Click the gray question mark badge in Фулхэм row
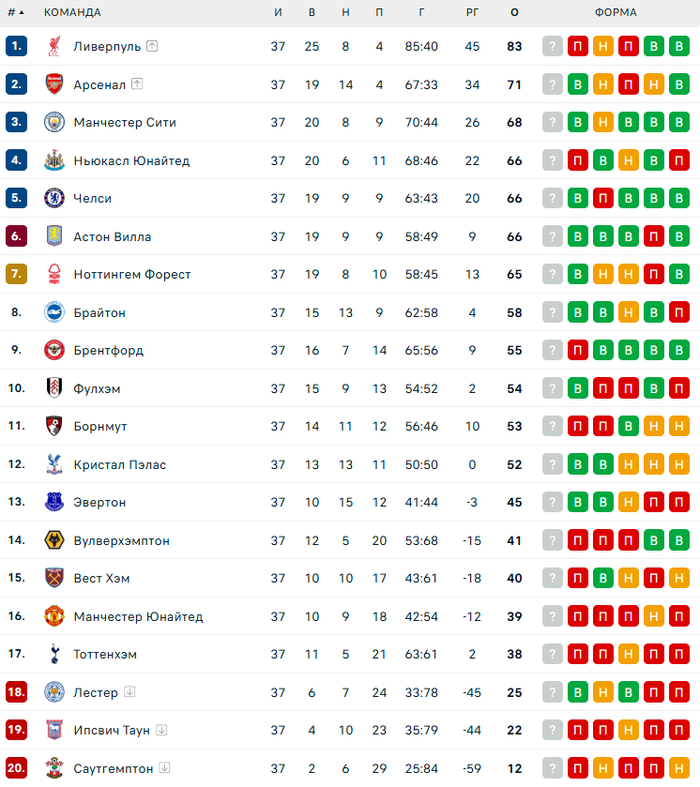Viewport: 700px width, 787px height. click(553, 388)
